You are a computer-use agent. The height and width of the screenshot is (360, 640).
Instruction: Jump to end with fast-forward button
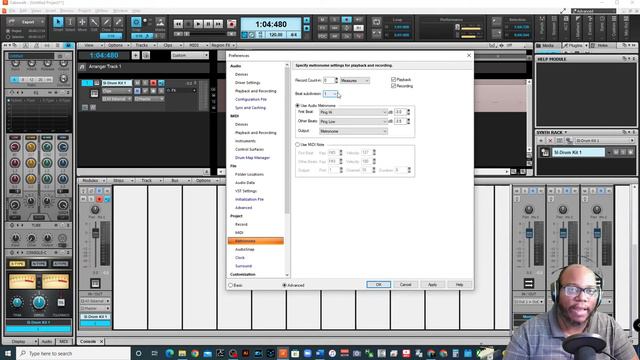[218, 24]
